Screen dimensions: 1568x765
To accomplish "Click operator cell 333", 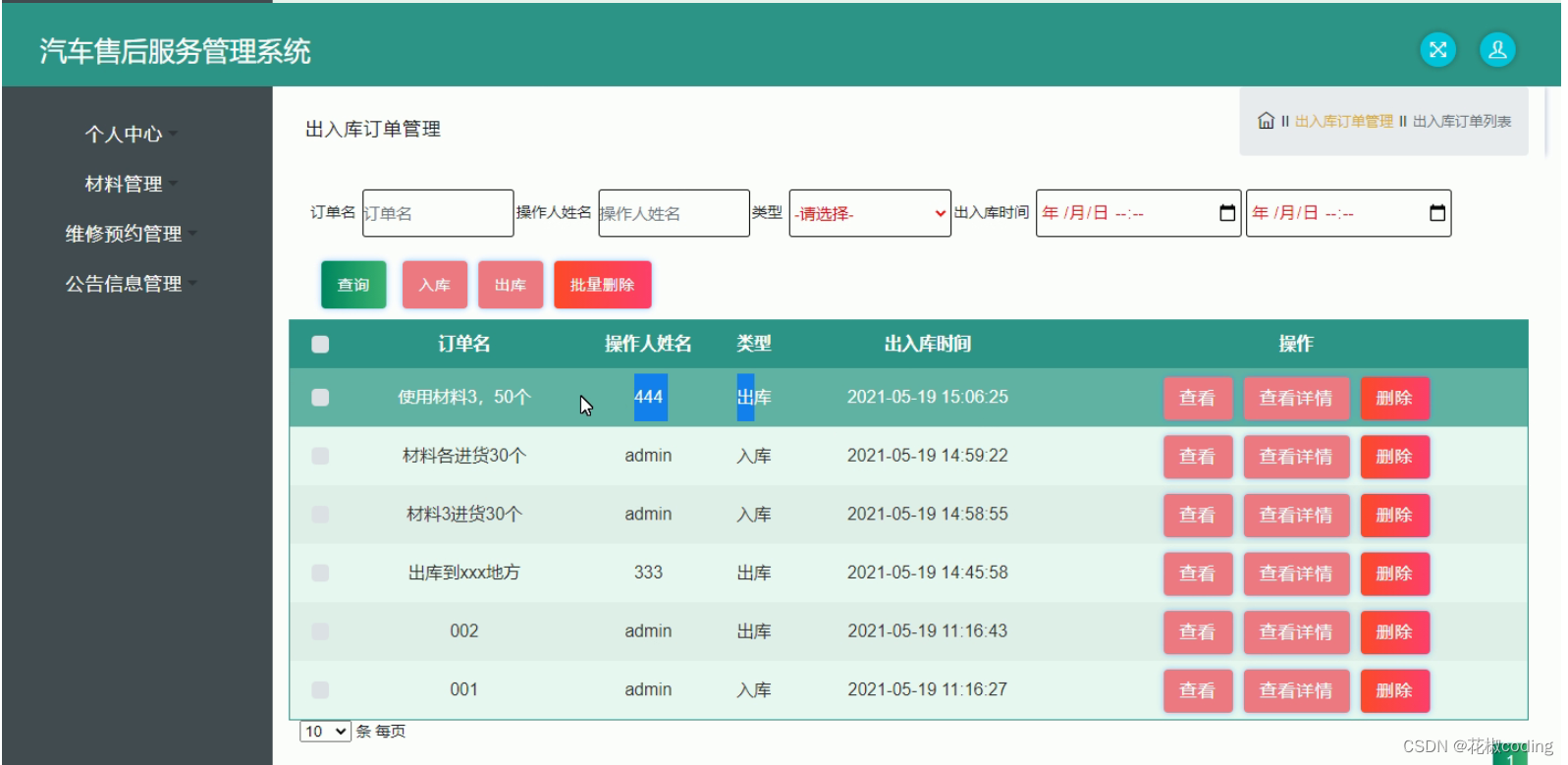I will coord(648,573).
